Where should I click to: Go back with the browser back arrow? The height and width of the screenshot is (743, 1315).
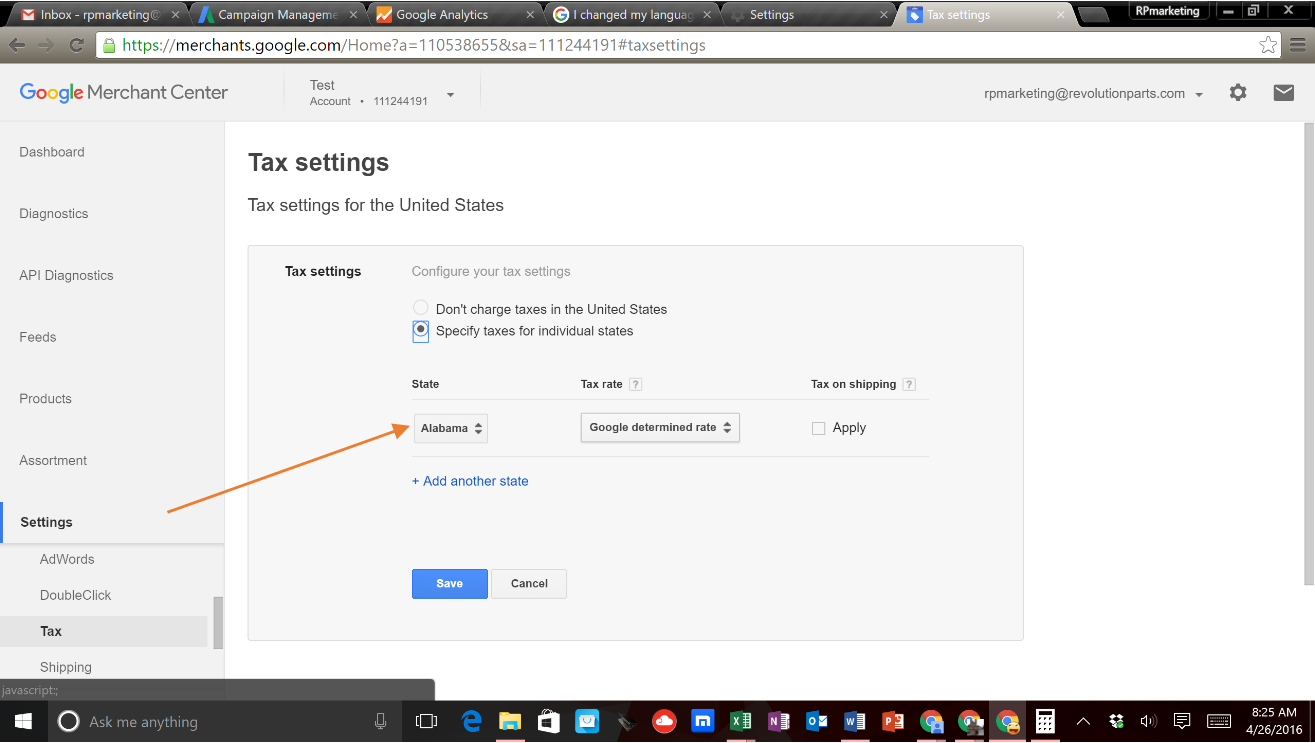(x=18, y=45)
